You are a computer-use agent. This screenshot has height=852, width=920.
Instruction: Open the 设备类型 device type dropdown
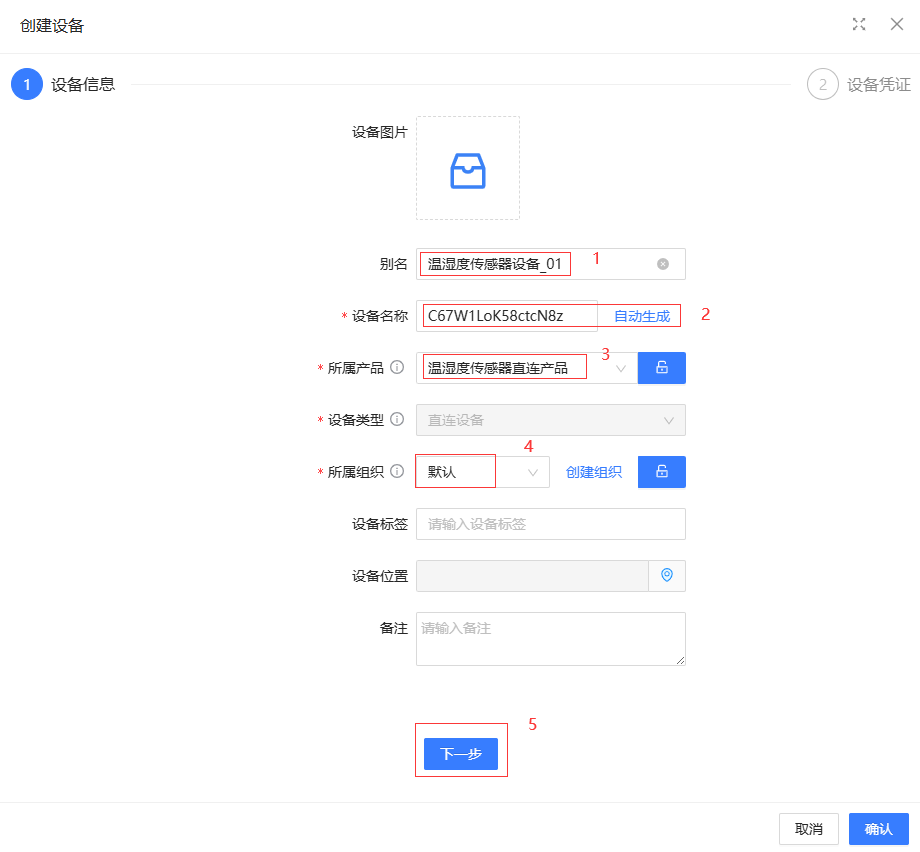[x=550, y=420]
